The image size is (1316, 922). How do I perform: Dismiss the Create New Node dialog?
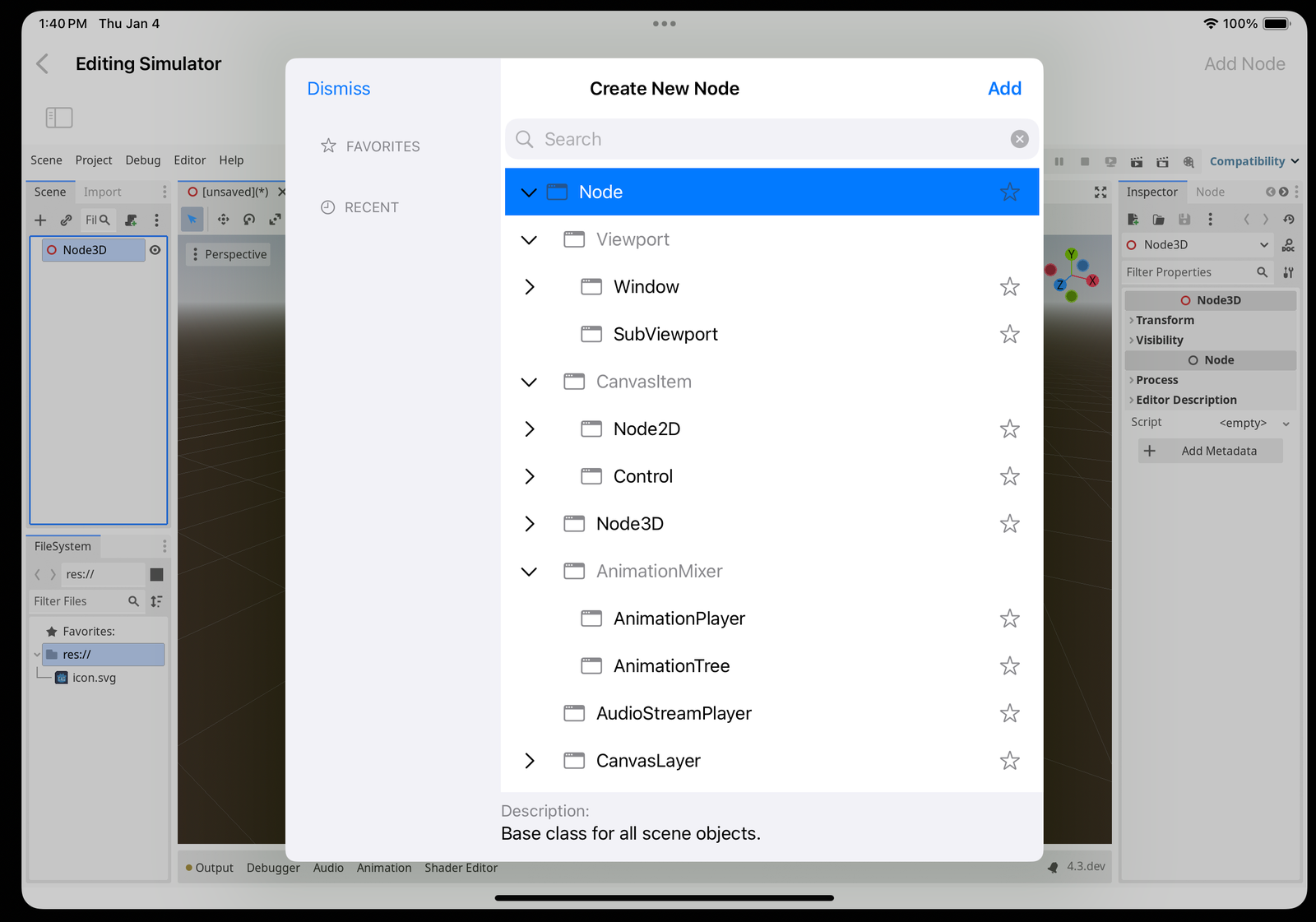[339, 89]
